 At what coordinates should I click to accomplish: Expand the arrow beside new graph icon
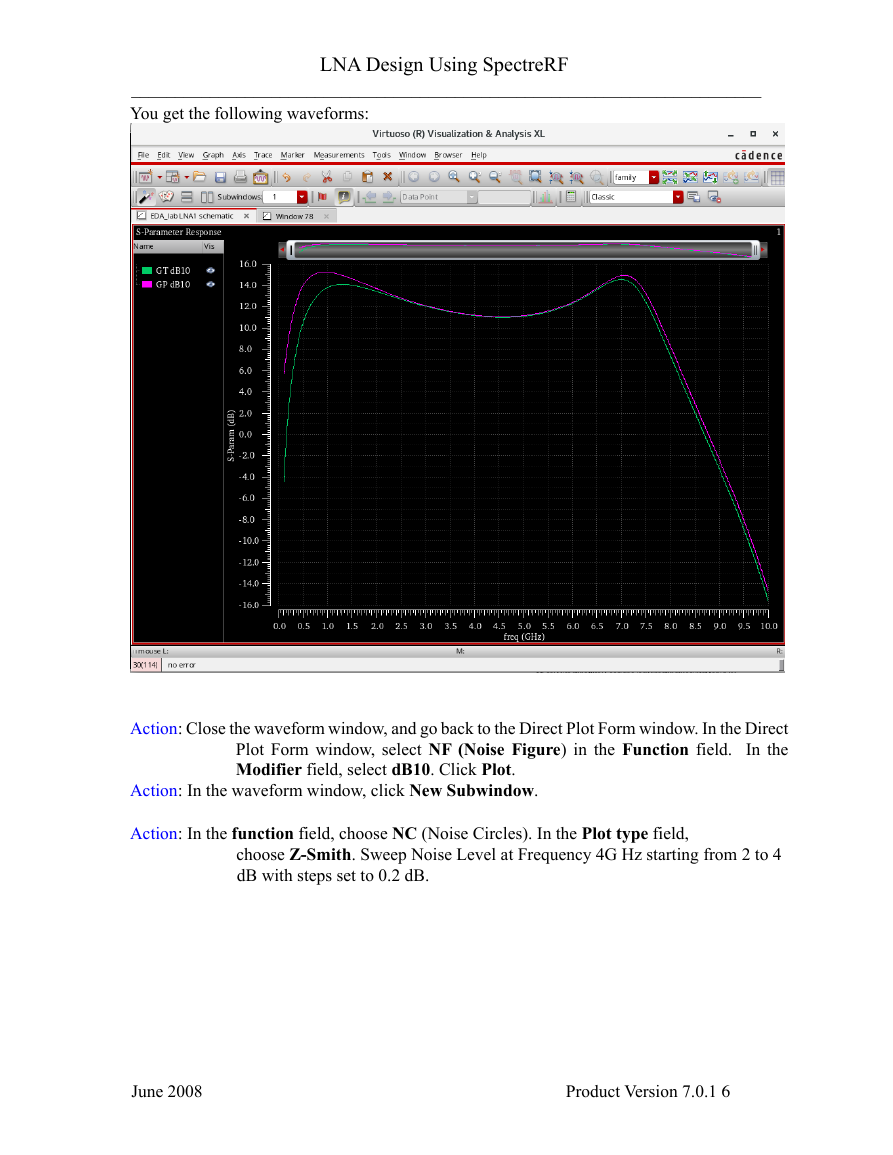click(159, 177)
